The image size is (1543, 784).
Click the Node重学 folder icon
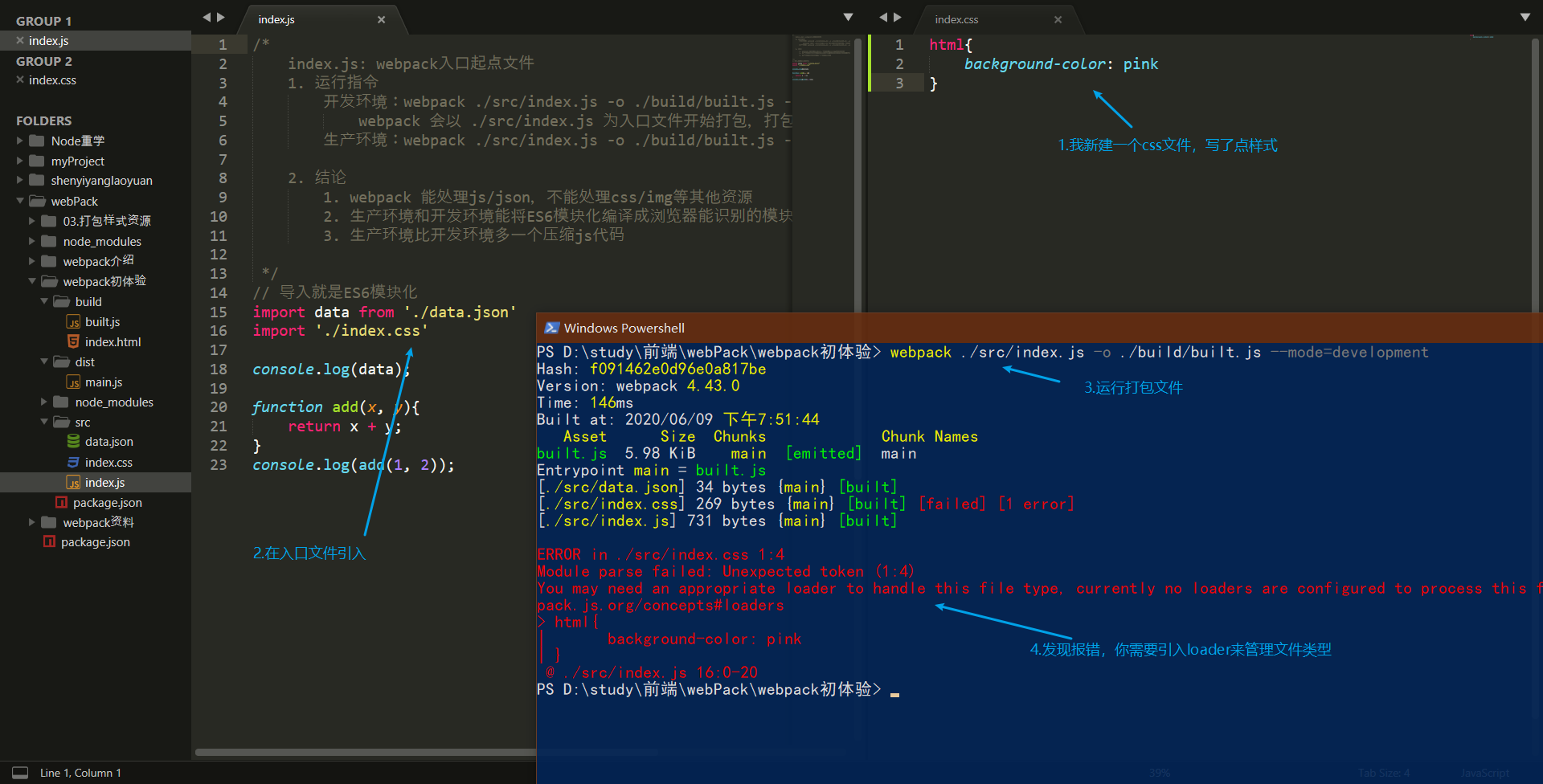click(x=36, y=141)
